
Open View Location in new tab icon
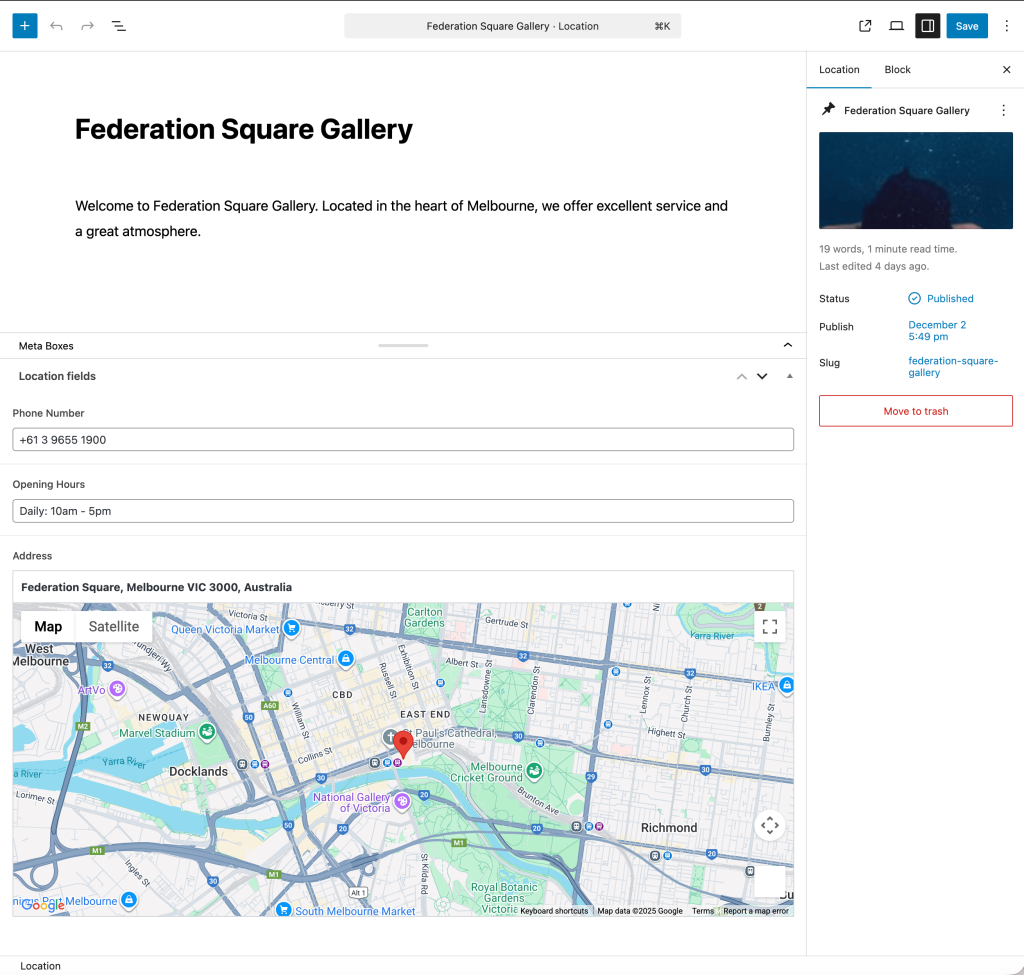[x=865, y=26]
